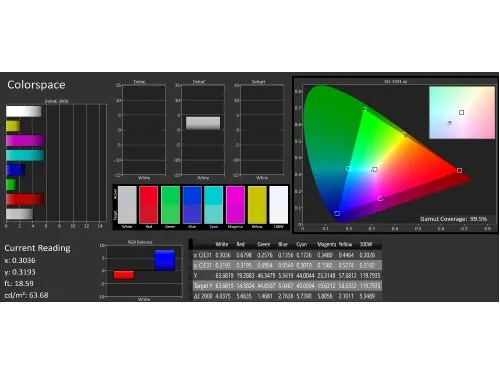Viewport: 500px width, 375px height.
Task: Click the red primary marker on CIE chart
Action: 459,171
